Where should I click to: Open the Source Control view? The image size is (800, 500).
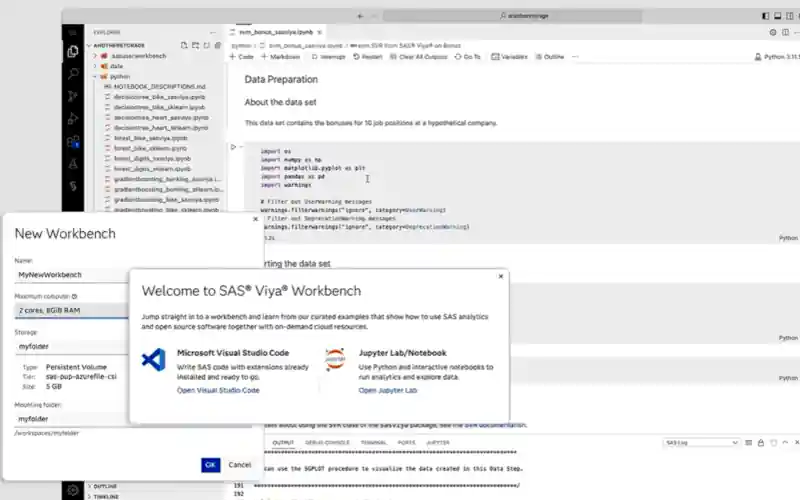pyautogui.click(x=73, y=96)
